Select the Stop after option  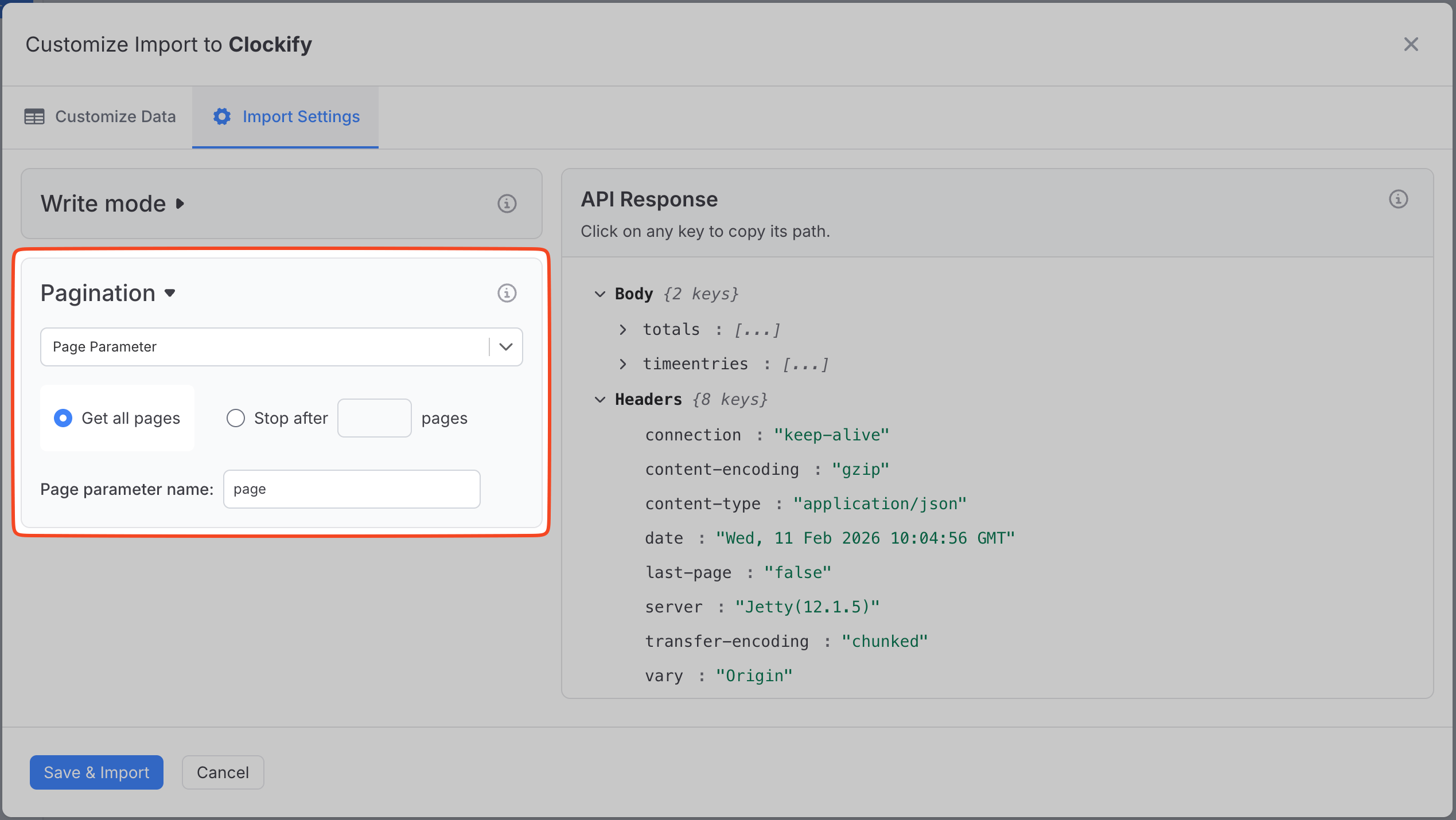(235, 418)
